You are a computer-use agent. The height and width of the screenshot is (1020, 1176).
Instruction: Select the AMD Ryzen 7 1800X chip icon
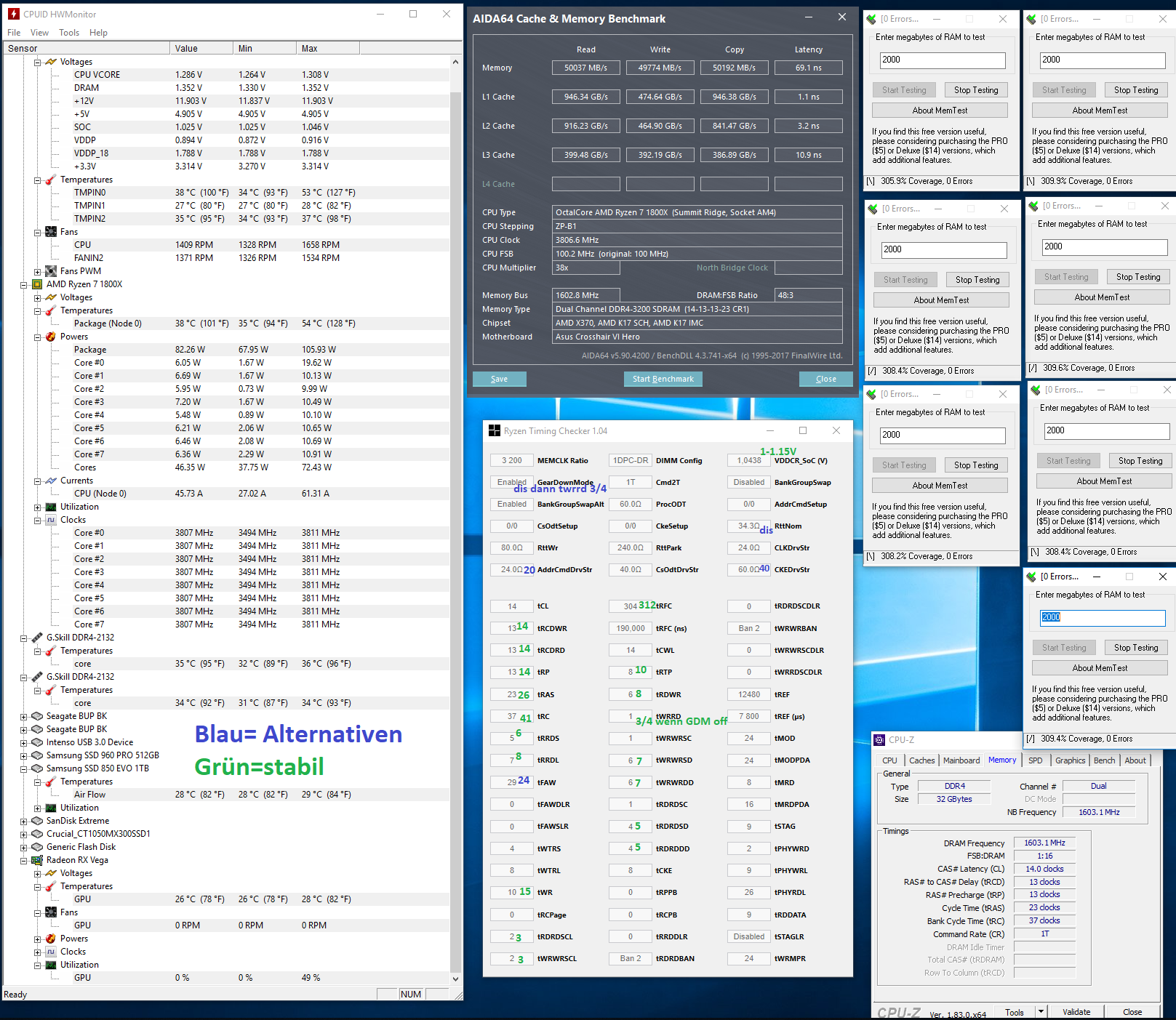tap(37, 284)
